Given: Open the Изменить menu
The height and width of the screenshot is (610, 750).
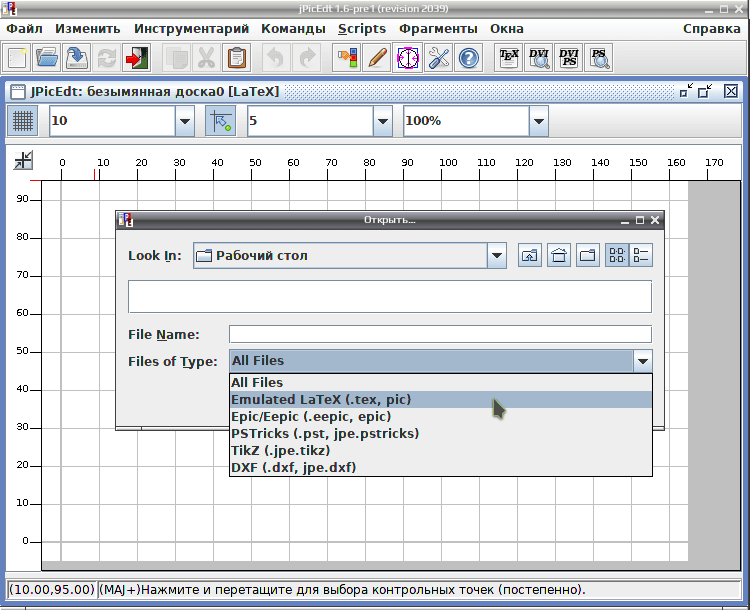Looking at the screenshot, I should pos(88,29).
